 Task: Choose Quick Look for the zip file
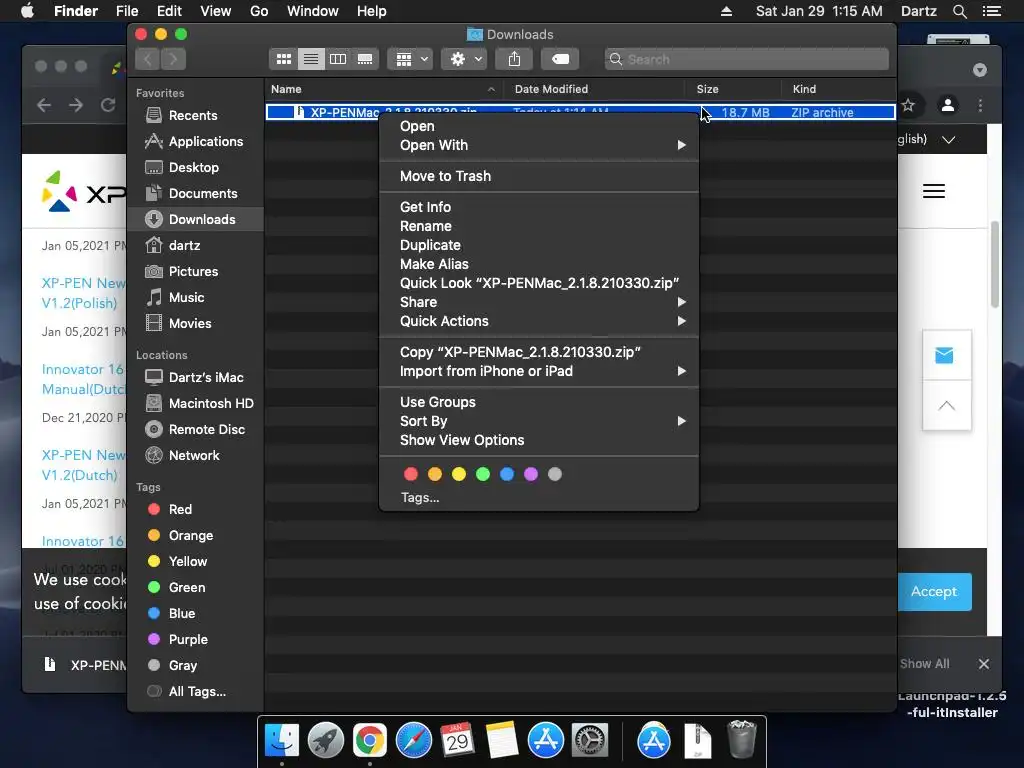539,283
